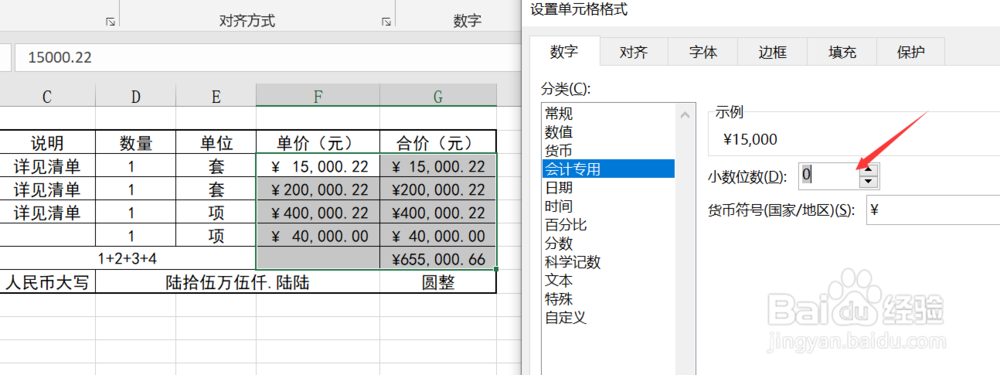Select 自定义 category
Viewport: 1000px width, 375px height.
tap(608, 317)
